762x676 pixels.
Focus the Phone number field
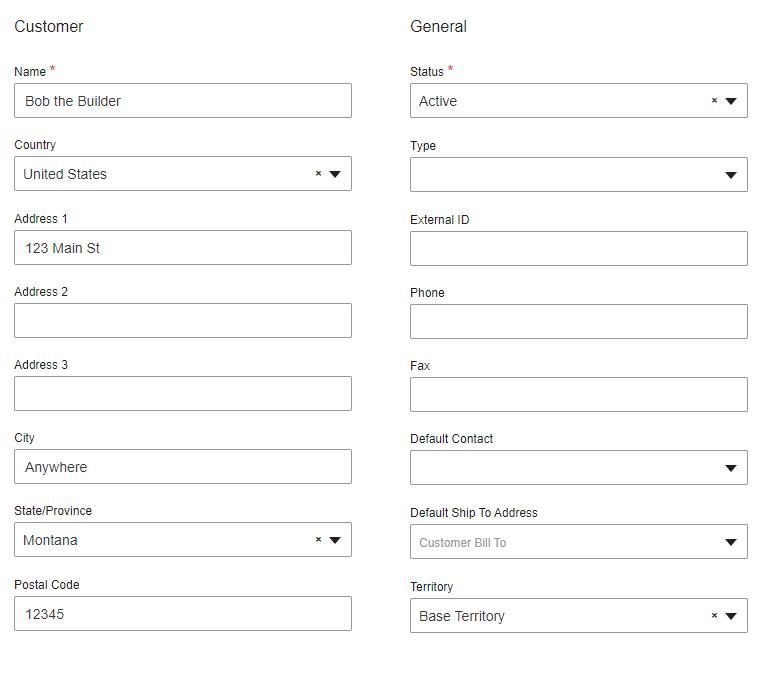pos(578,322)
